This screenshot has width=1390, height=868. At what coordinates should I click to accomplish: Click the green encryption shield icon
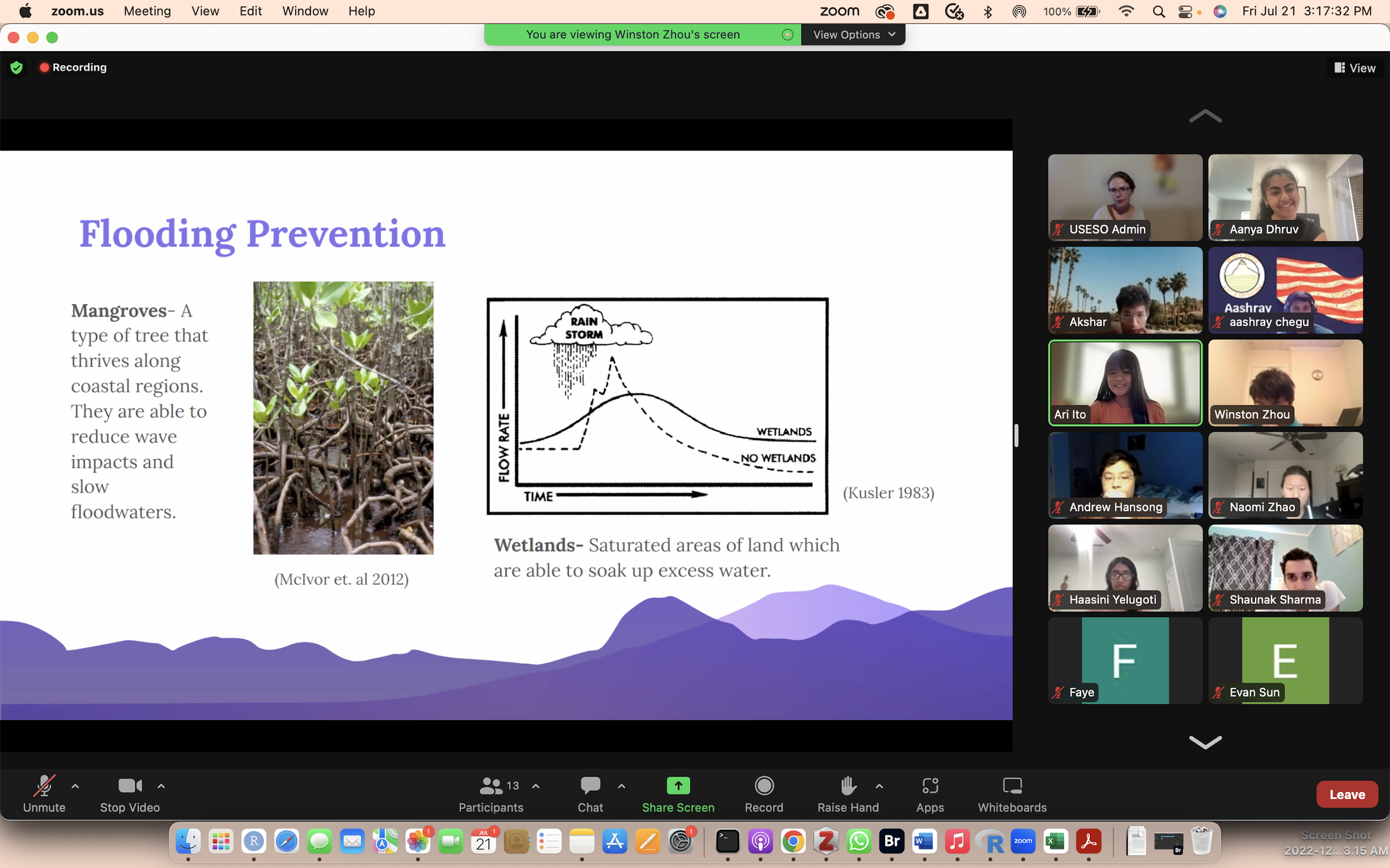17,68
